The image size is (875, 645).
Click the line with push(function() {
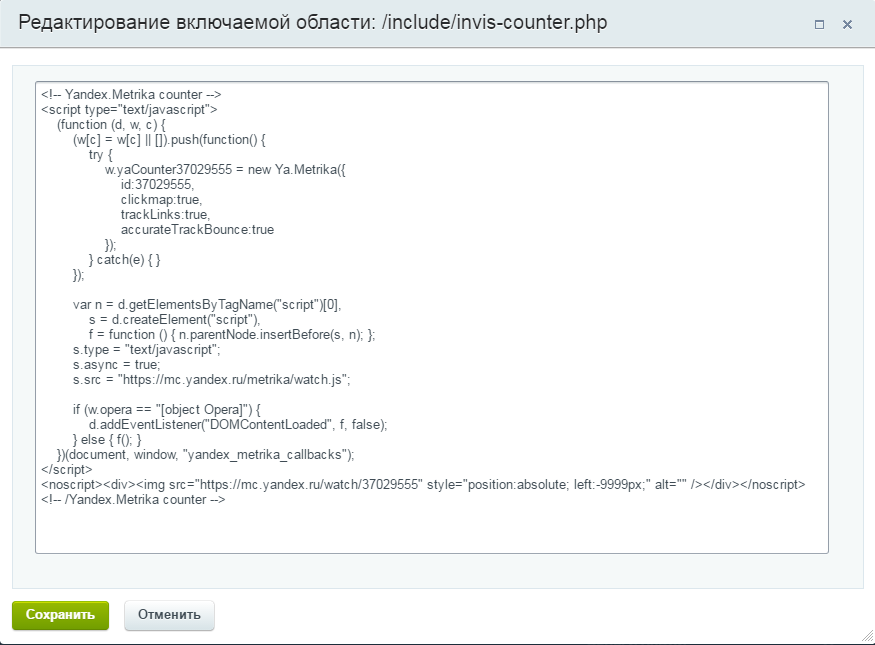[169, 139]
